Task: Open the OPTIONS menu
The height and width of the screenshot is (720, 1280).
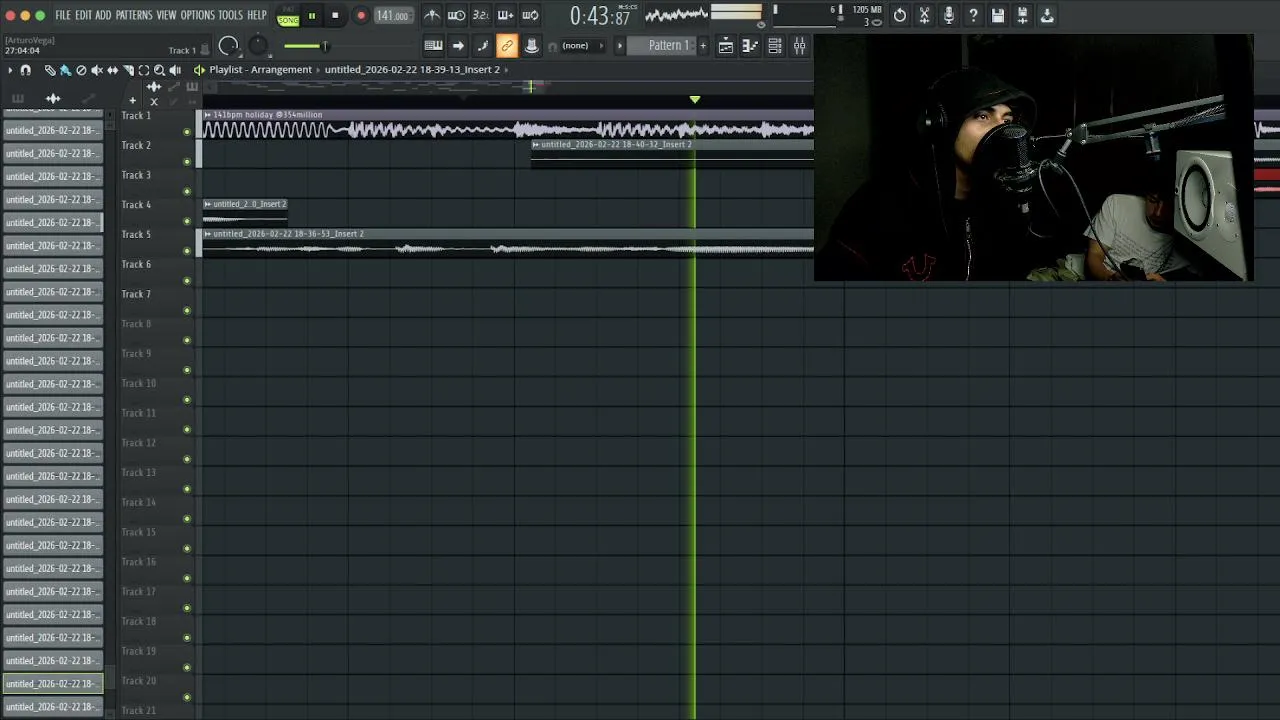Action: click(x=198, y=15)
